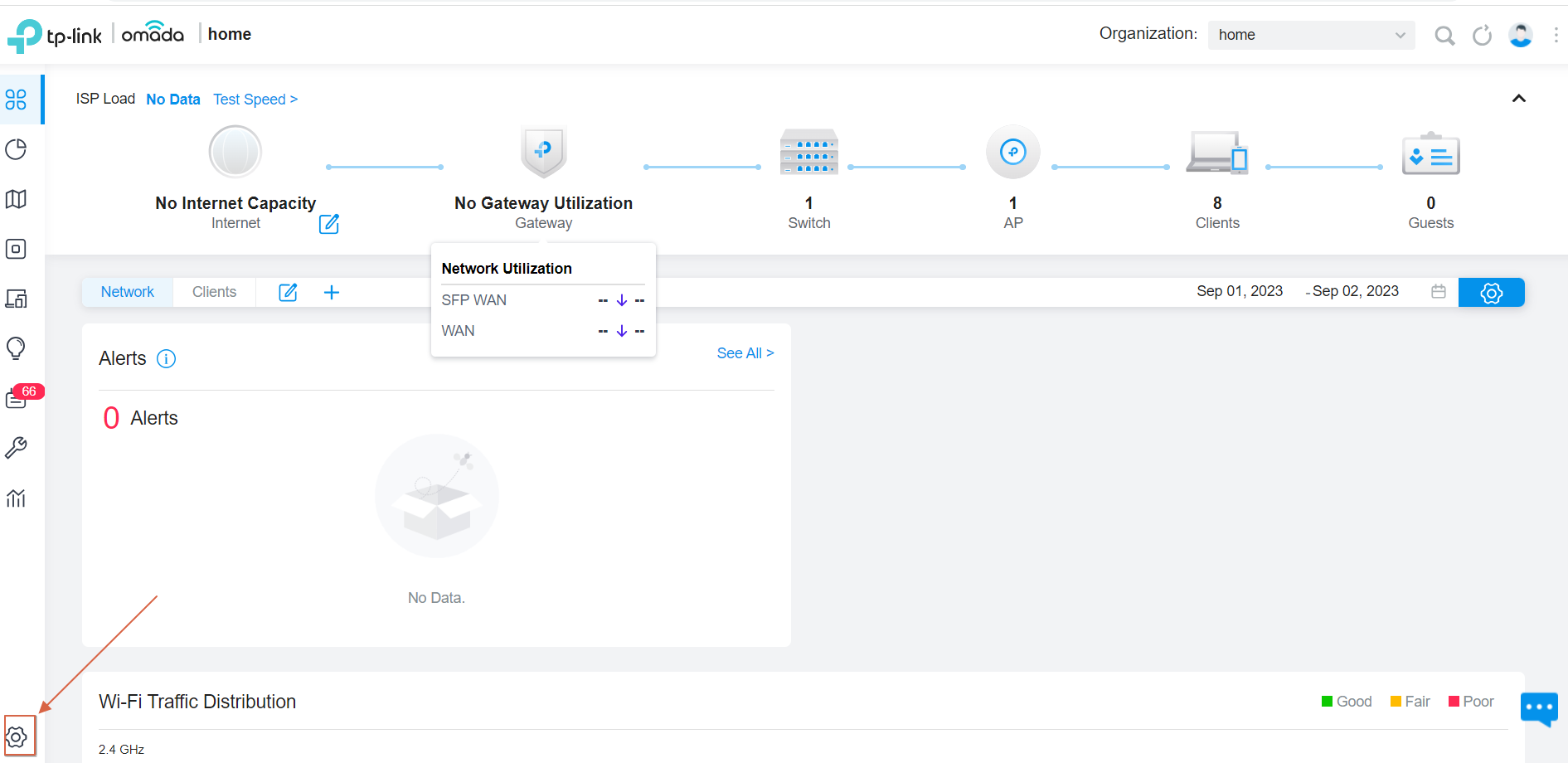The width and height of the screenshot is (1568, 763).
Task: Click the 2.4 GHz label
Action: pos(121,750)
